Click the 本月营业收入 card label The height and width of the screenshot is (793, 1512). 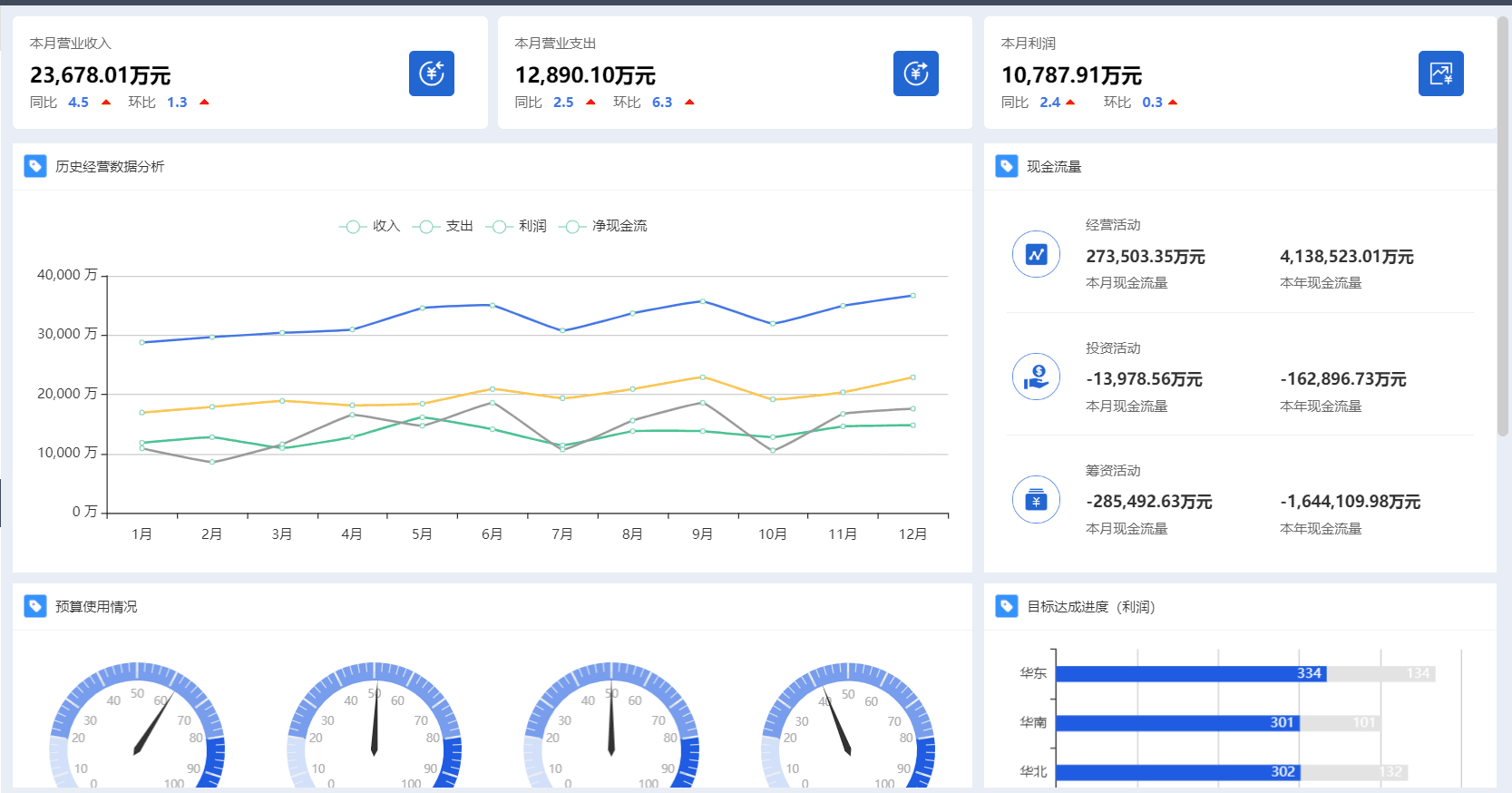(x=71, y=43)
